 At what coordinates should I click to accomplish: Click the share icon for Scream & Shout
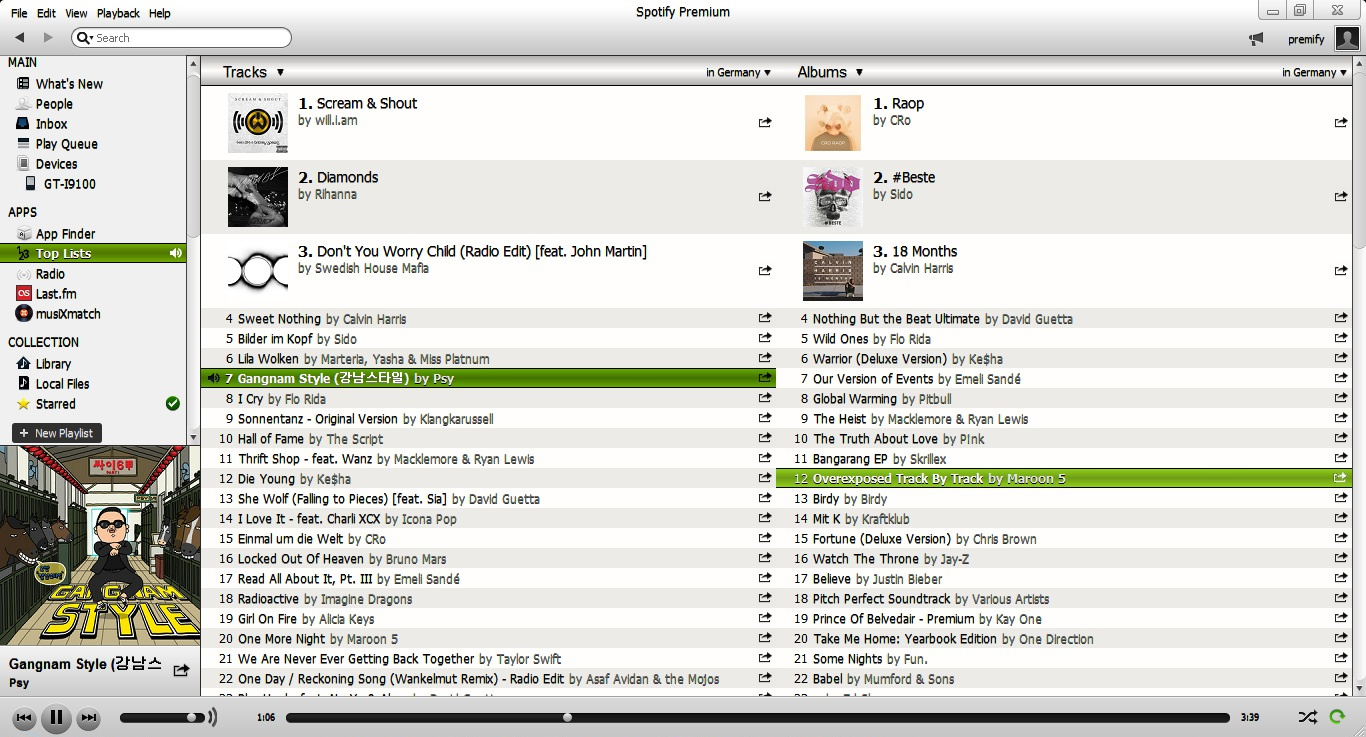765,122
